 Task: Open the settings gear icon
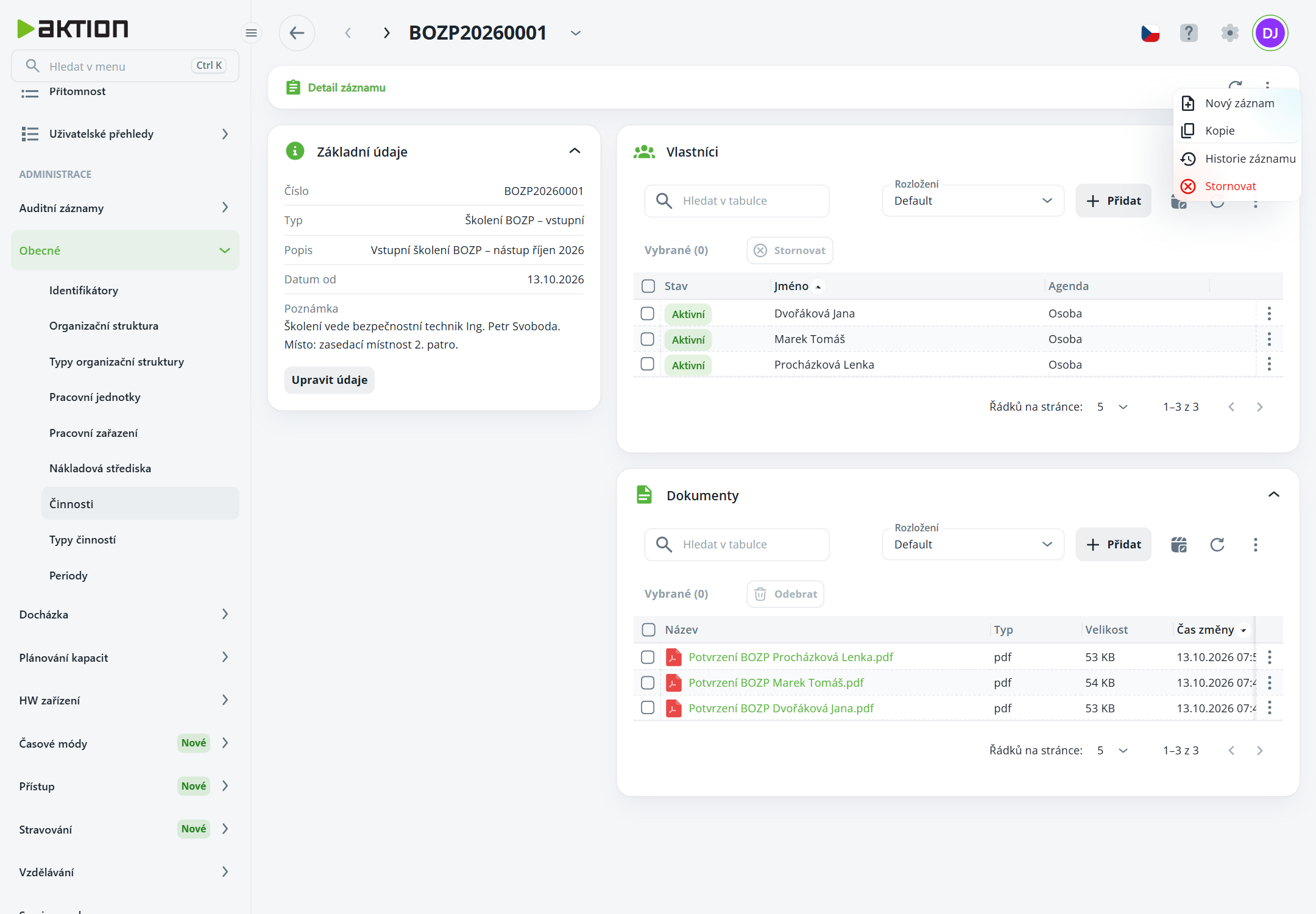pyautogui.click(x=1230, y=33)
